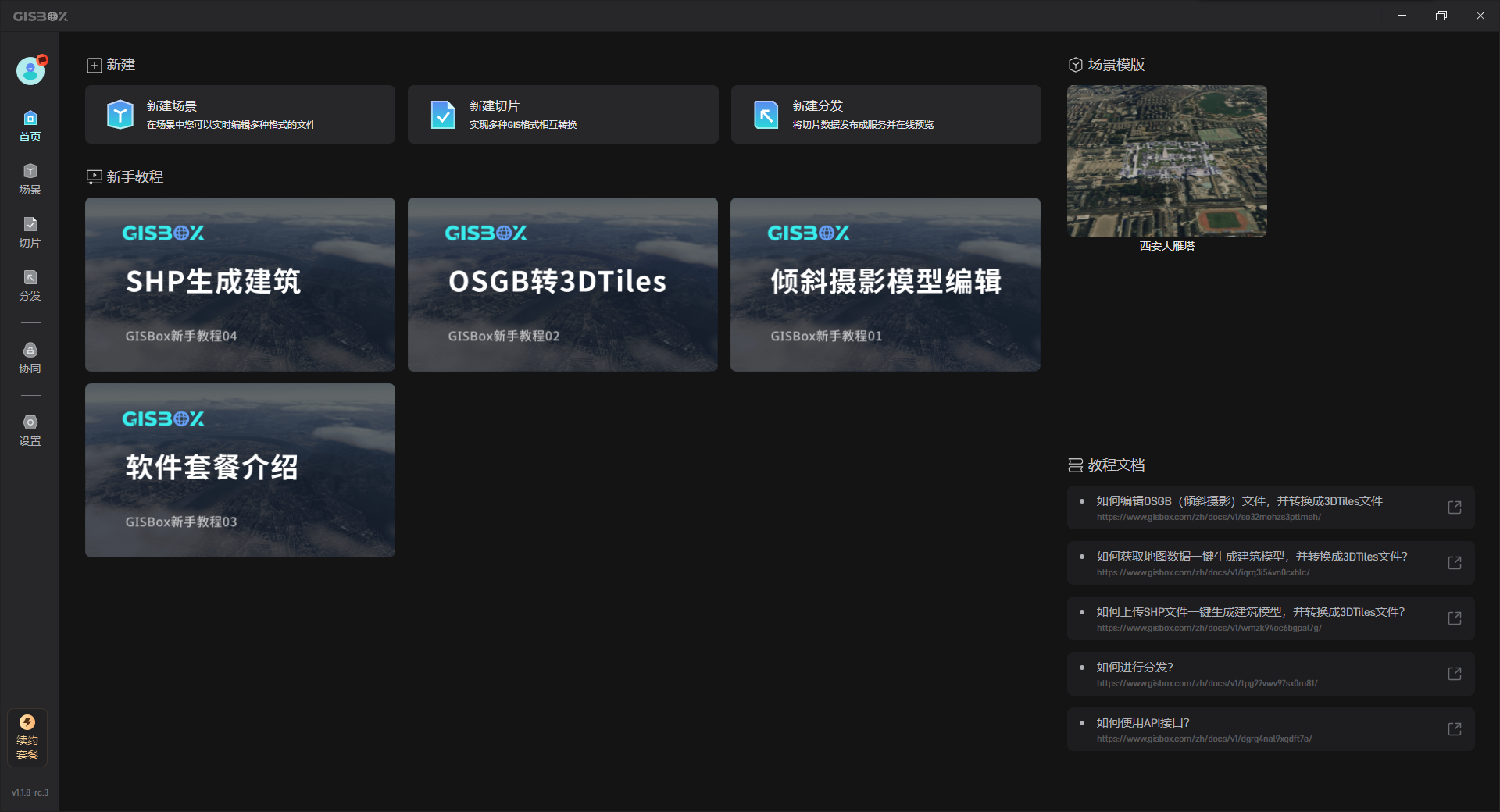Click the 场景模版 section cube icon
Viewport: 1500px width, 812px height.
[1076, 65]
